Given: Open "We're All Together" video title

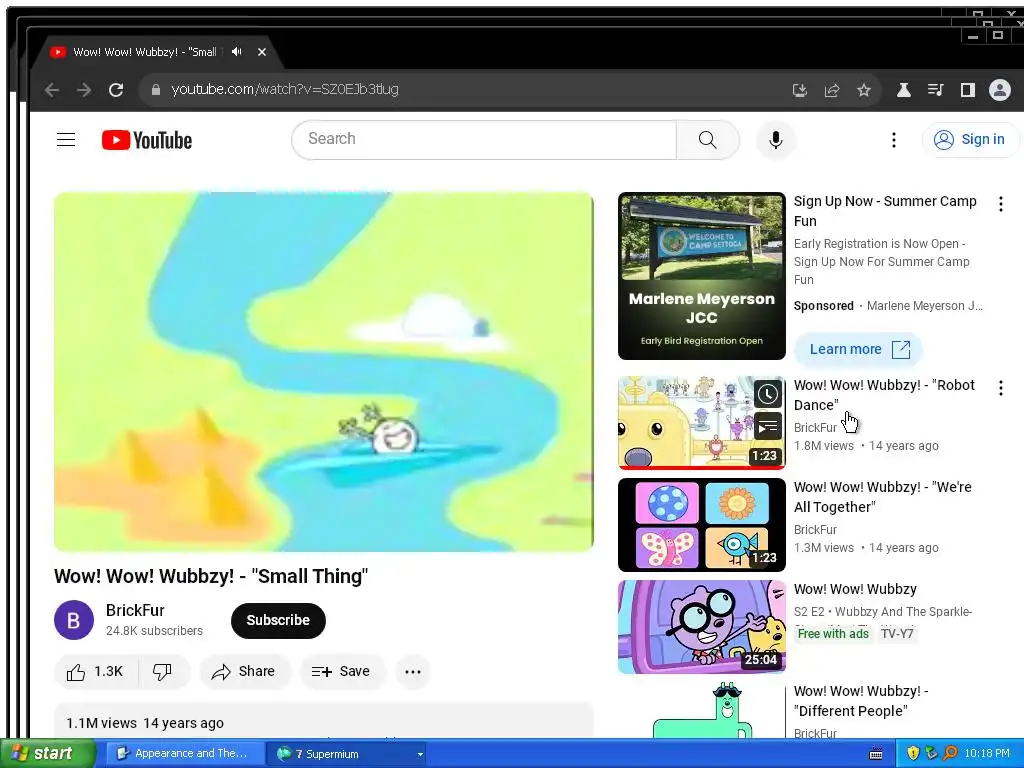Looking at the screenshot, I should [x=882, y=497].
